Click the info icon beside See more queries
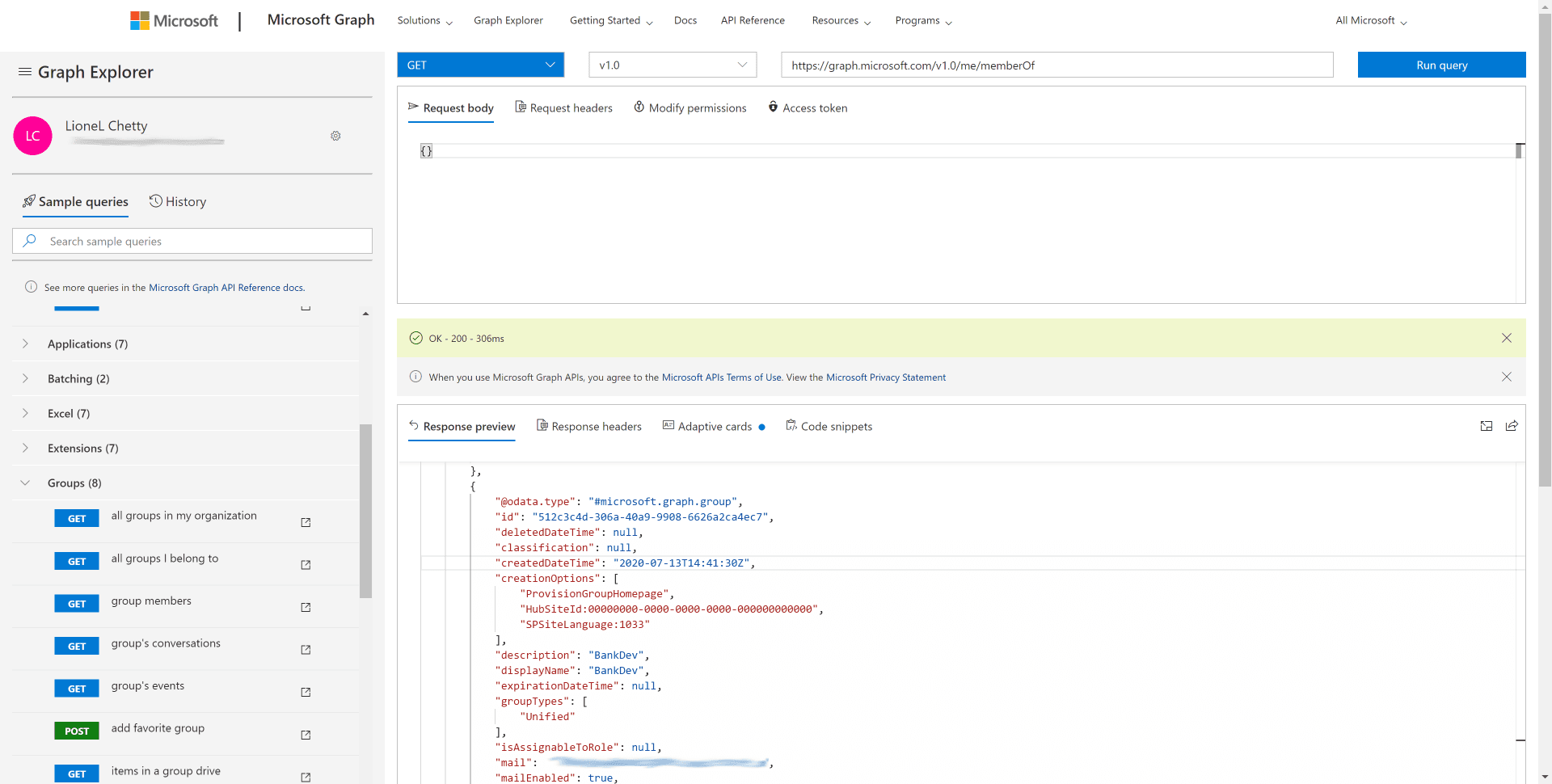This screenshot has width=1552, height=784. coord(32,287)
